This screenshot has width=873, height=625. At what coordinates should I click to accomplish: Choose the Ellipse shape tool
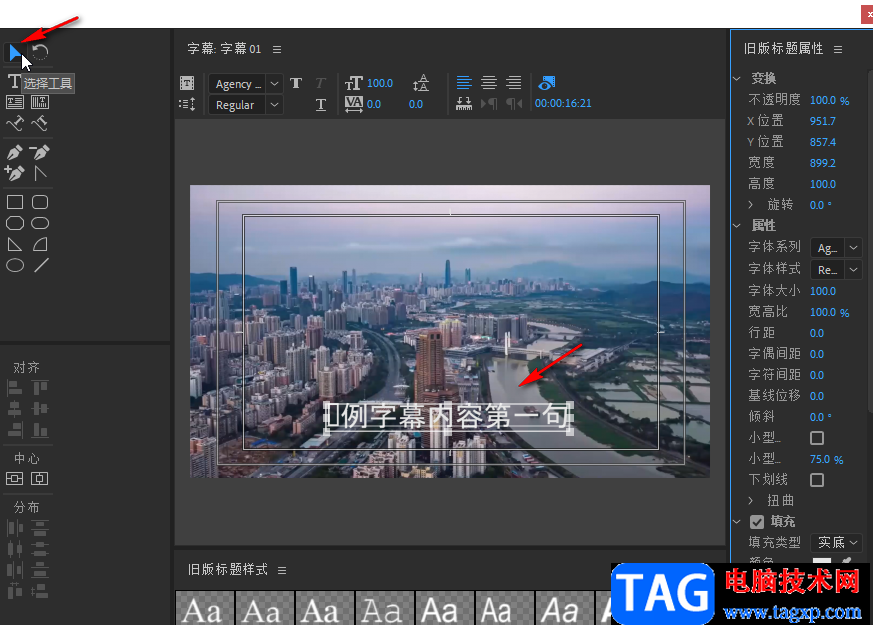(x=15, y=265)
